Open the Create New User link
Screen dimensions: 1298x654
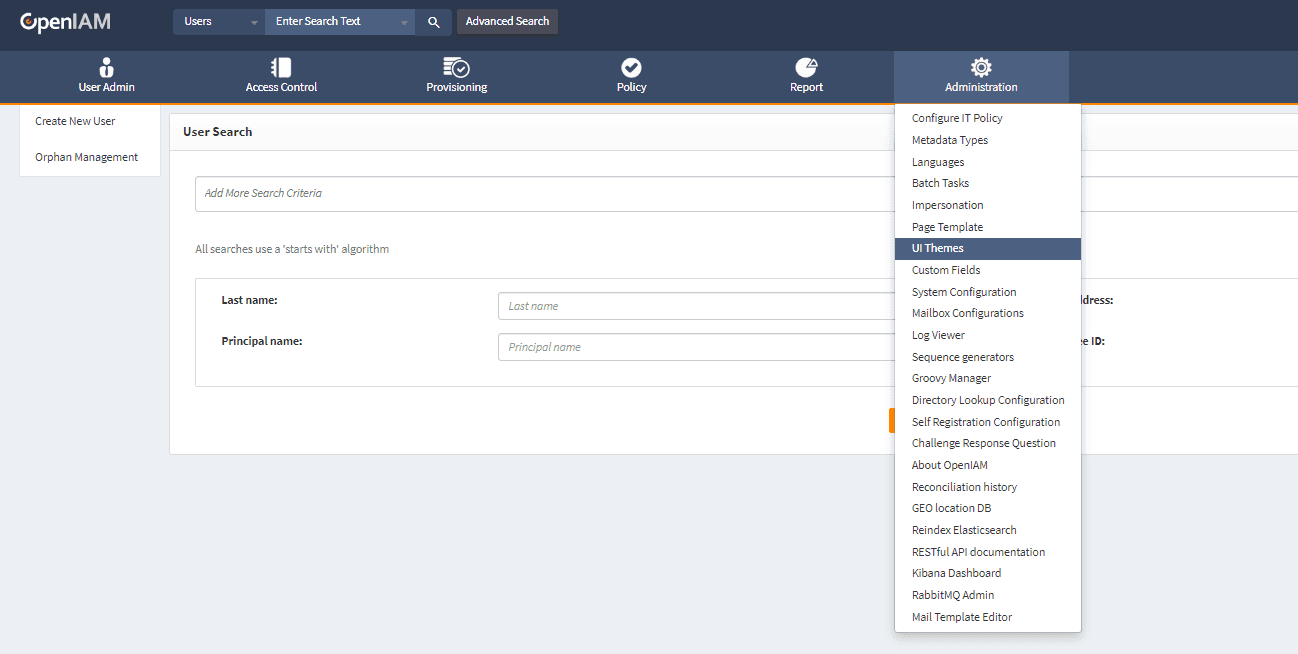(x=75, y=121)
